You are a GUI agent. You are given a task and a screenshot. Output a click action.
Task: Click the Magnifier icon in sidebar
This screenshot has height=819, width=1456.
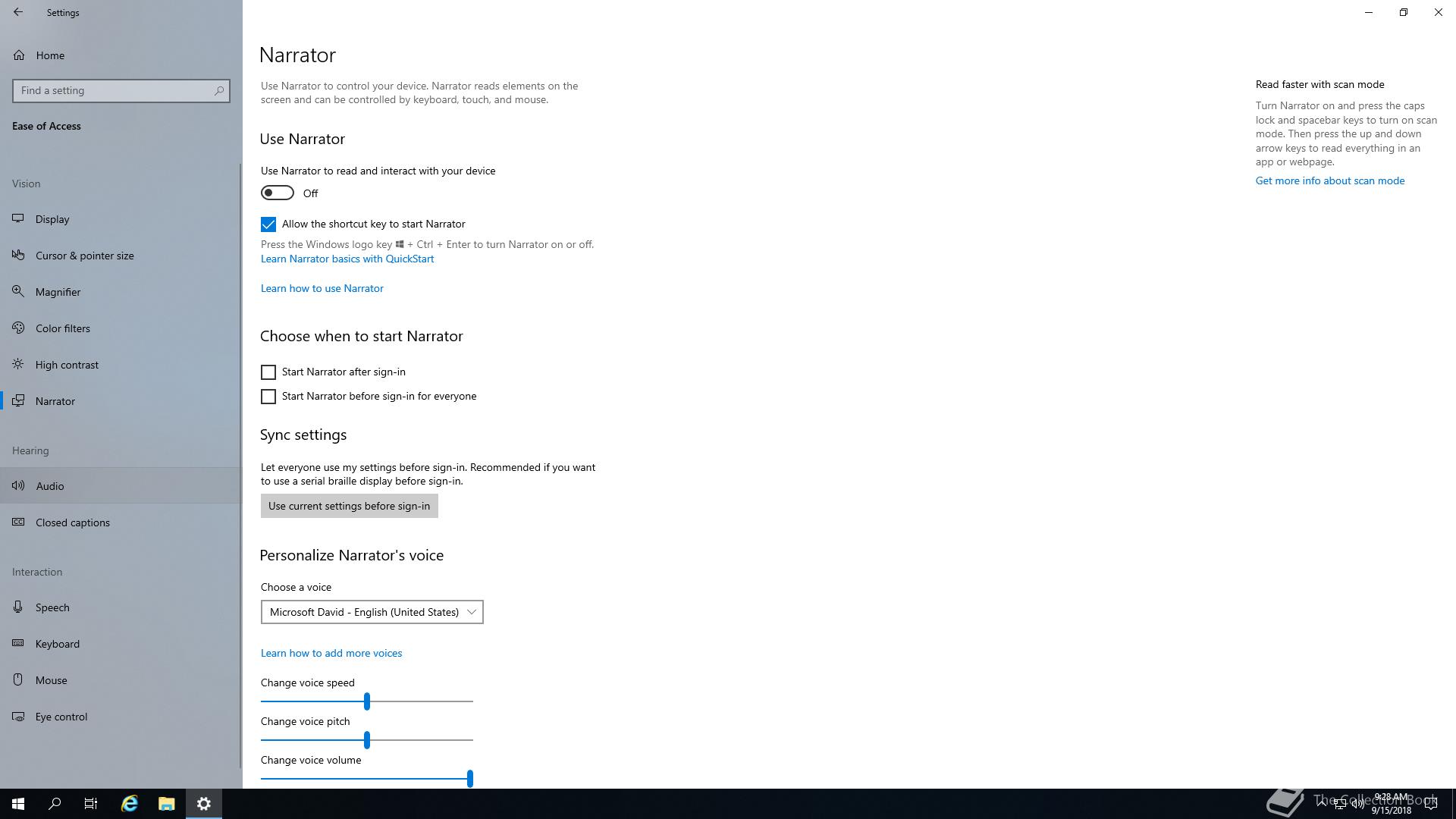pos(18,291)
